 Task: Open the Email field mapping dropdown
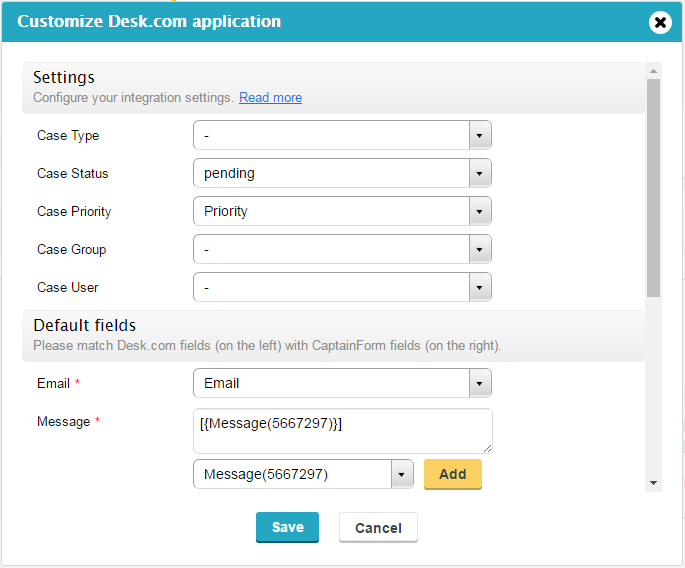click(342, 383)
